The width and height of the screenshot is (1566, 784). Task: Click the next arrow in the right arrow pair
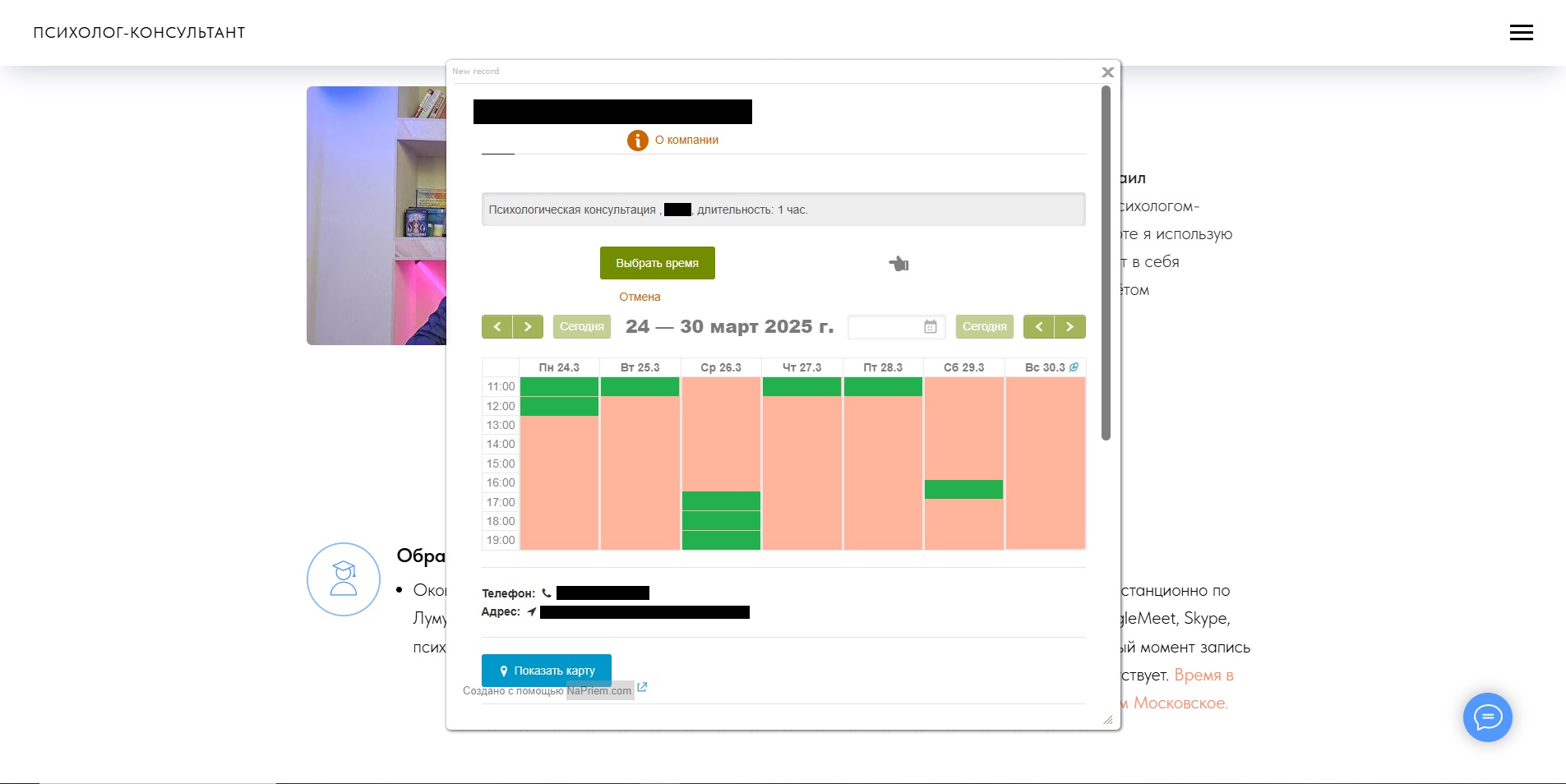pos(1069,326)
